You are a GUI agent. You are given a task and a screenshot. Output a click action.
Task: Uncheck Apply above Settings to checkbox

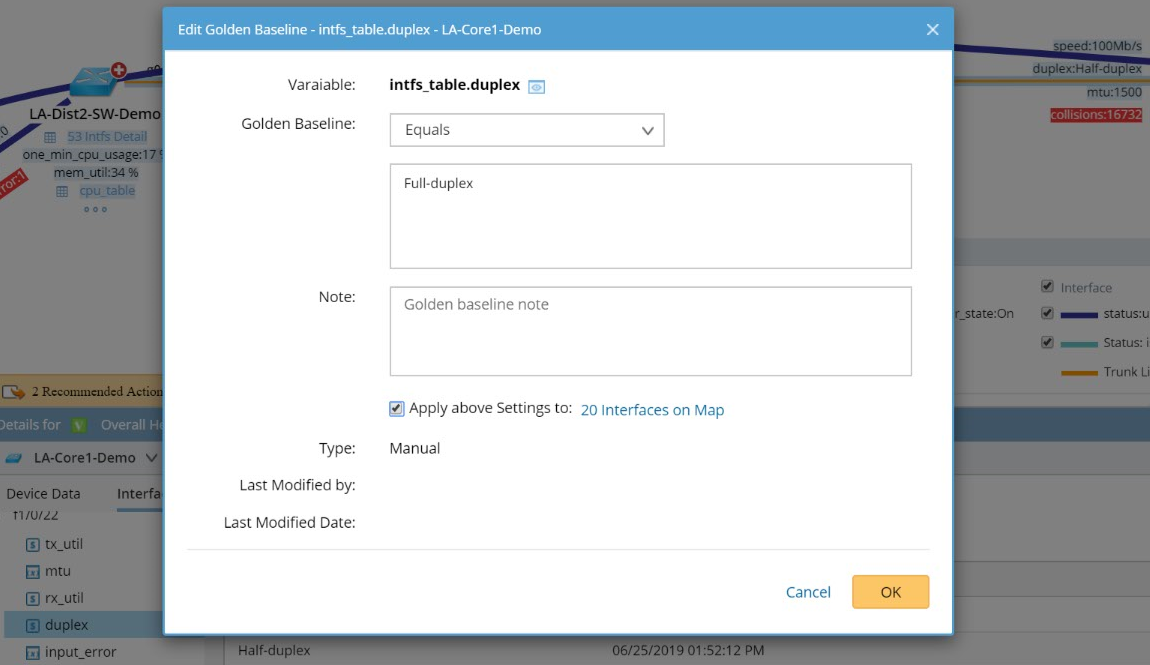[x=397, y=409]
